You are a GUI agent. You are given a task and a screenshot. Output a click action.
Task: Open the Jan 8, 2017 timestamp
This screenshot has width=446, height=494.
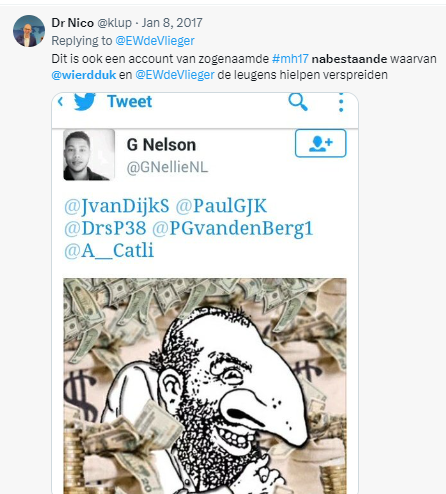172,23
